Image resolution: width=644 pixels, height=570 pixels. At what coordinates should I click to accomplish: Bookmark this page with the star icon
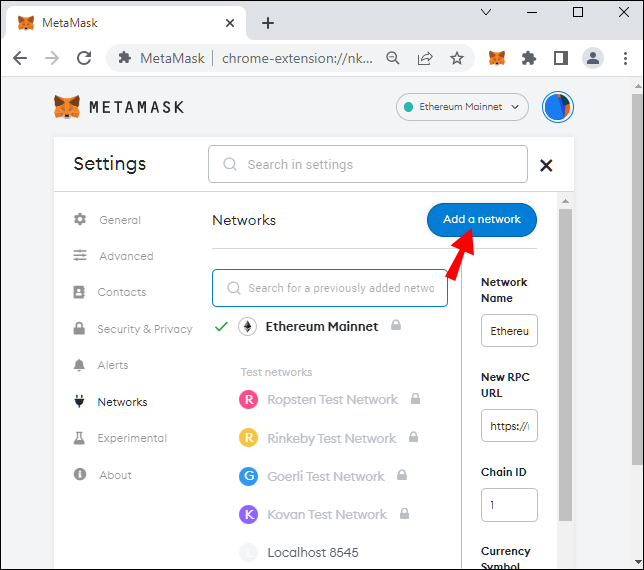457,58
